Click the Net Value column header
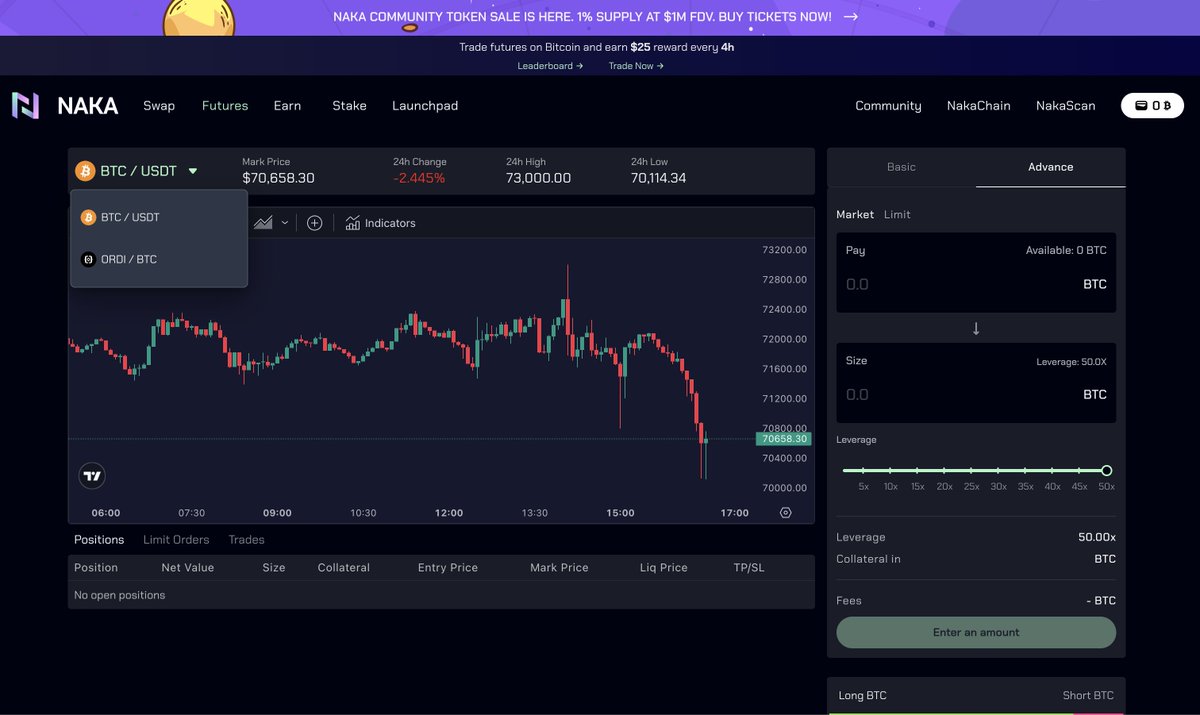 click(188, 567)
